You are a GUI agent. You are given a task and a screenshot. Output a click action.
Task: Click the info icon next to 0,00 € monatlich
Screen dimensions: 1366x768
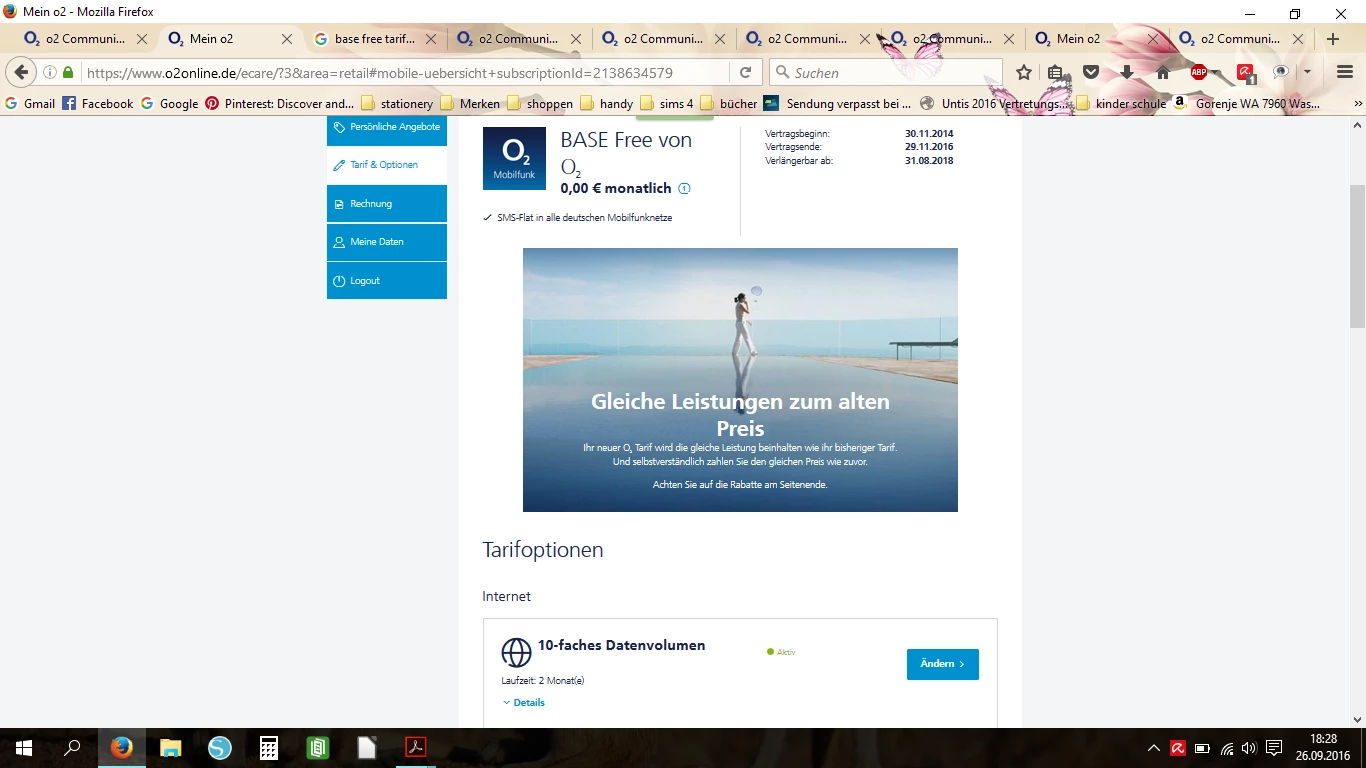click(x=685, y=189)
